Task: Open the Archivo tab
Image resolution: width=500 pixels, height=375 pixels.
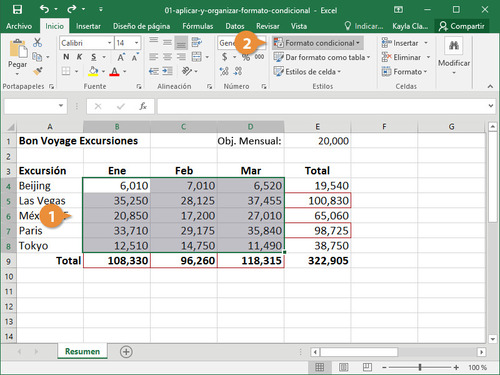Action: (19, 26)
